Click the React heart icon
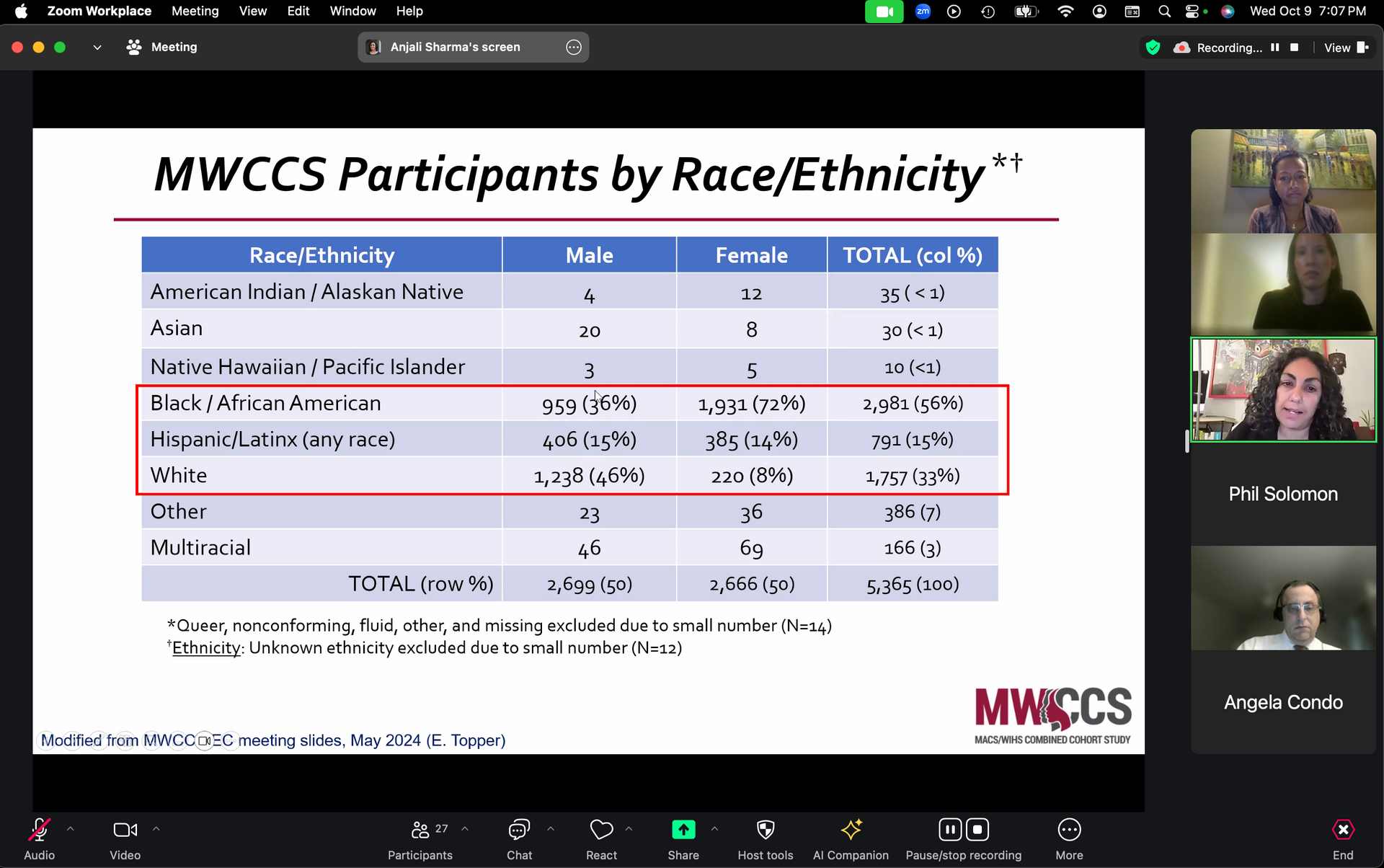 (601, 831)
